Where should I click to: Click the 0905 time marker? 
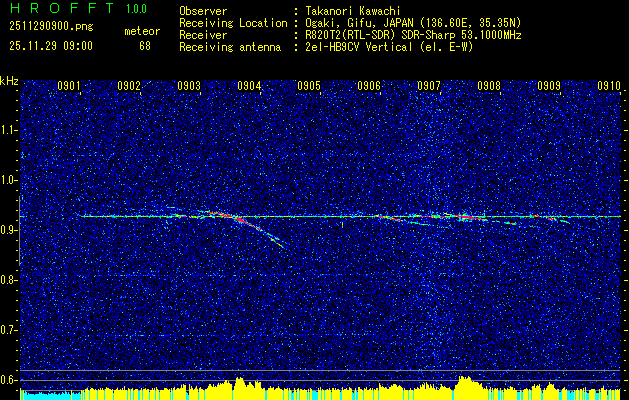pos(309,85)
